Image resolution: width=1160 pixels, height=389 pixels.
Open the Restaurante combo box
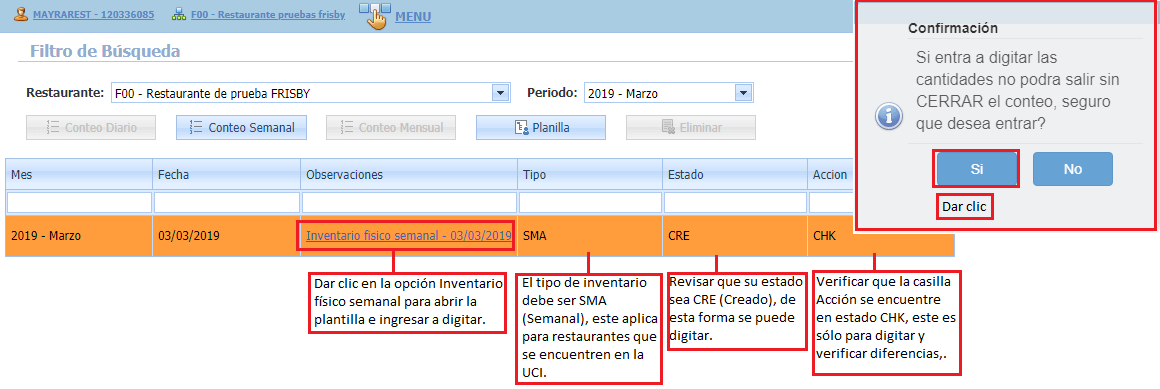311,93
